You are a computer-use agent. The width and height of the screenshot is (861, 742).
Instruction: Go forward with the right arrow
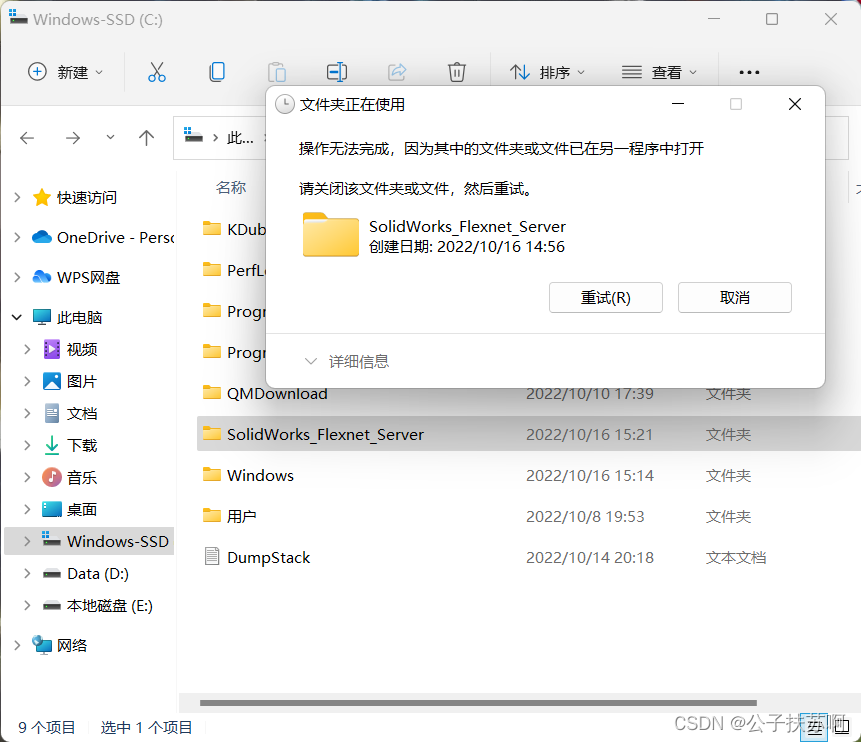(72, 138)
